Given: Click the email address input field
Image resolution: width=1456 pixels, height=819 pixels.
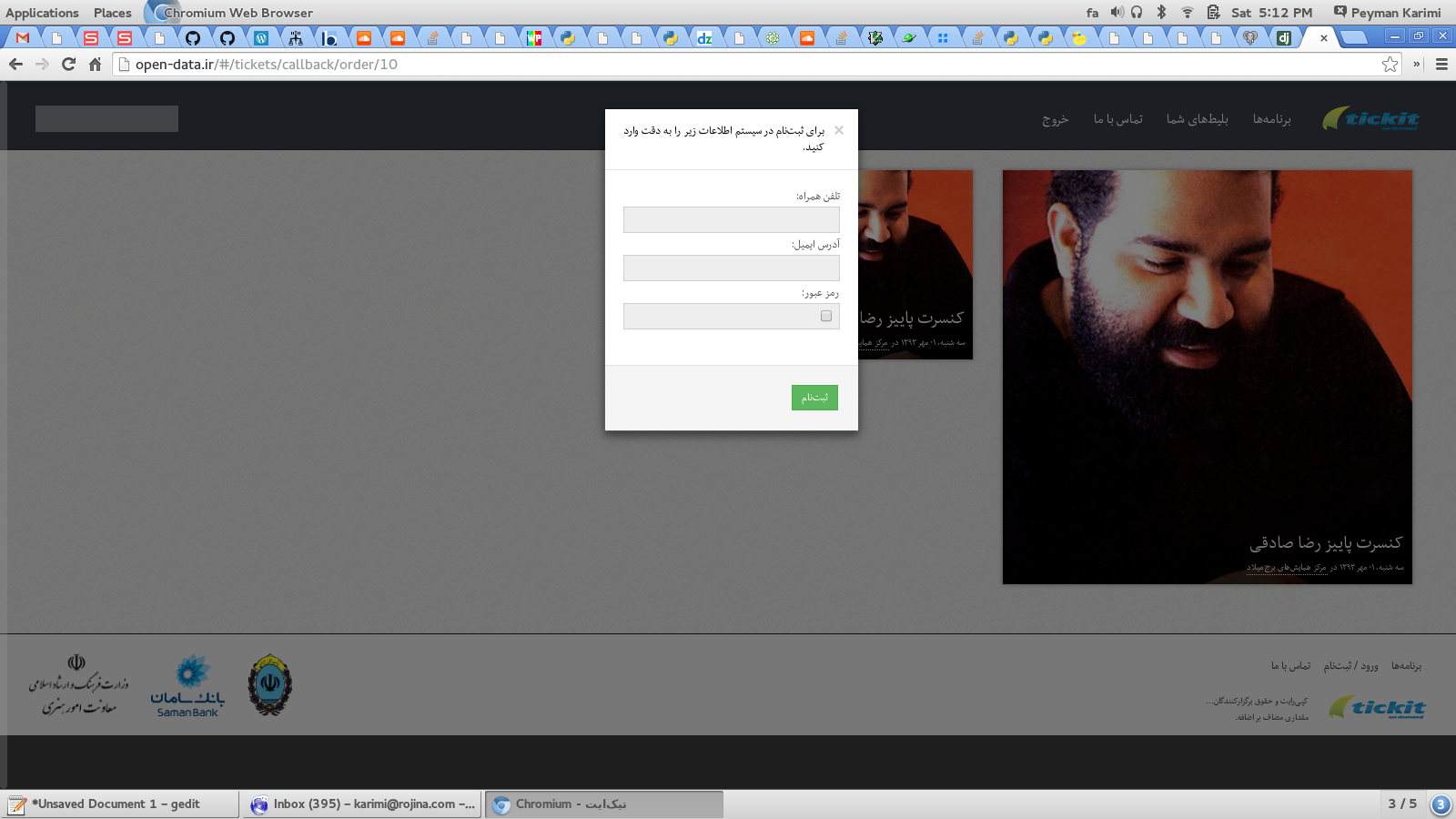Looking at the screenshot, I should (732, 268).
